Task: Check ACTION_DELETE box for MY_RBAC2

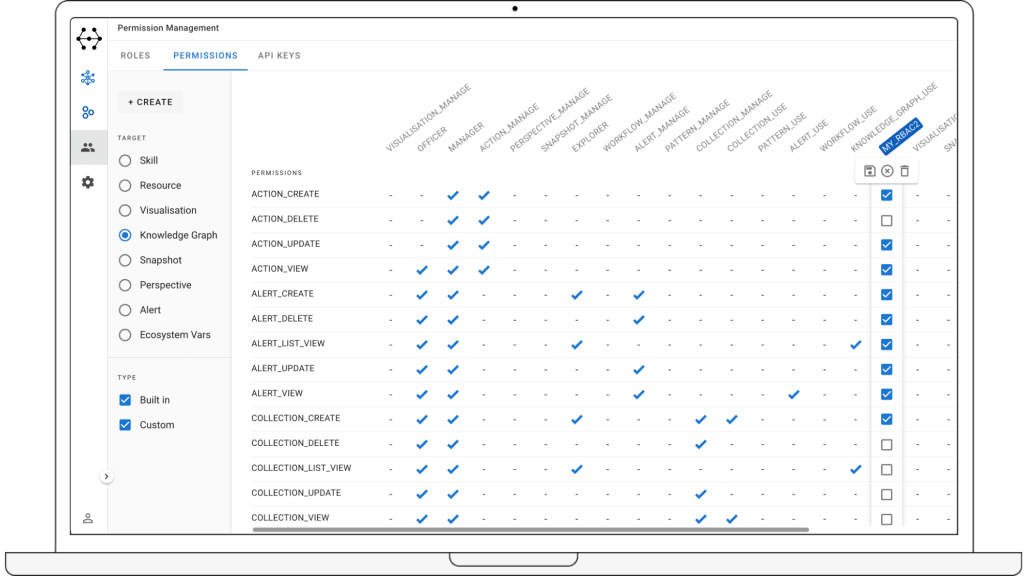Action: [x=886, y=220]
